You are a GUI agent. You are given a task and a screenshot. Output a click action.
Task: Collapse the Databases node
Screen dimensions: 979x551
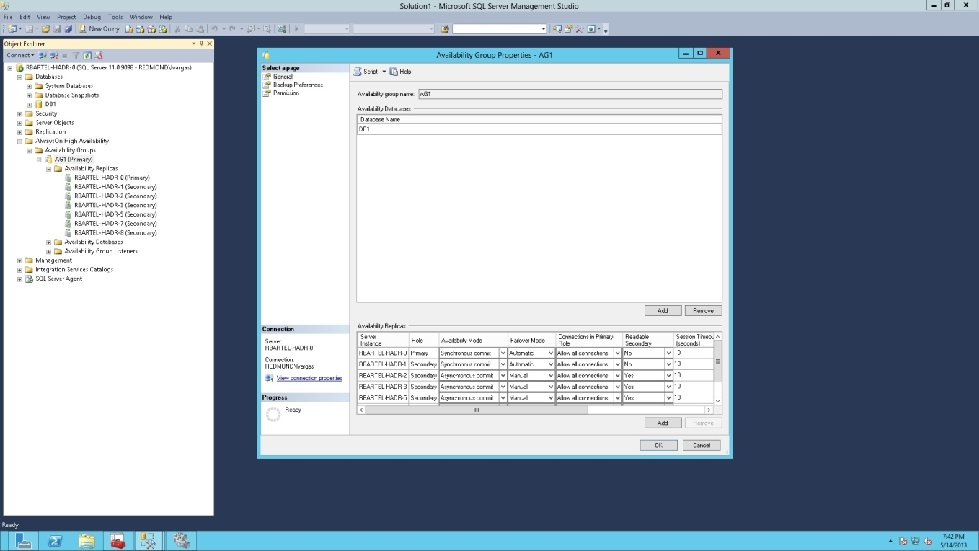click(x=19, y=77)
